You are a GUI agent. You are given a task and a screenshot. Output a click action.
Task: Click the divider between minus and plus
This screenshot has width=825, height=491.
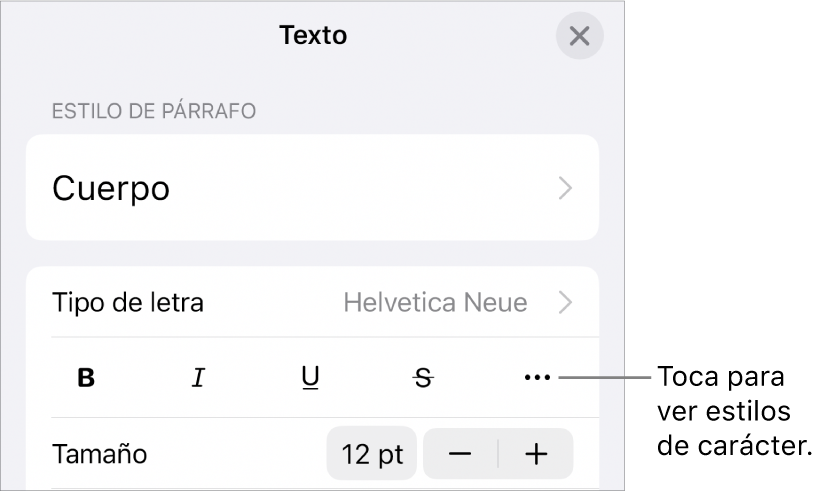pyautogui.click(x=498, y=454)
